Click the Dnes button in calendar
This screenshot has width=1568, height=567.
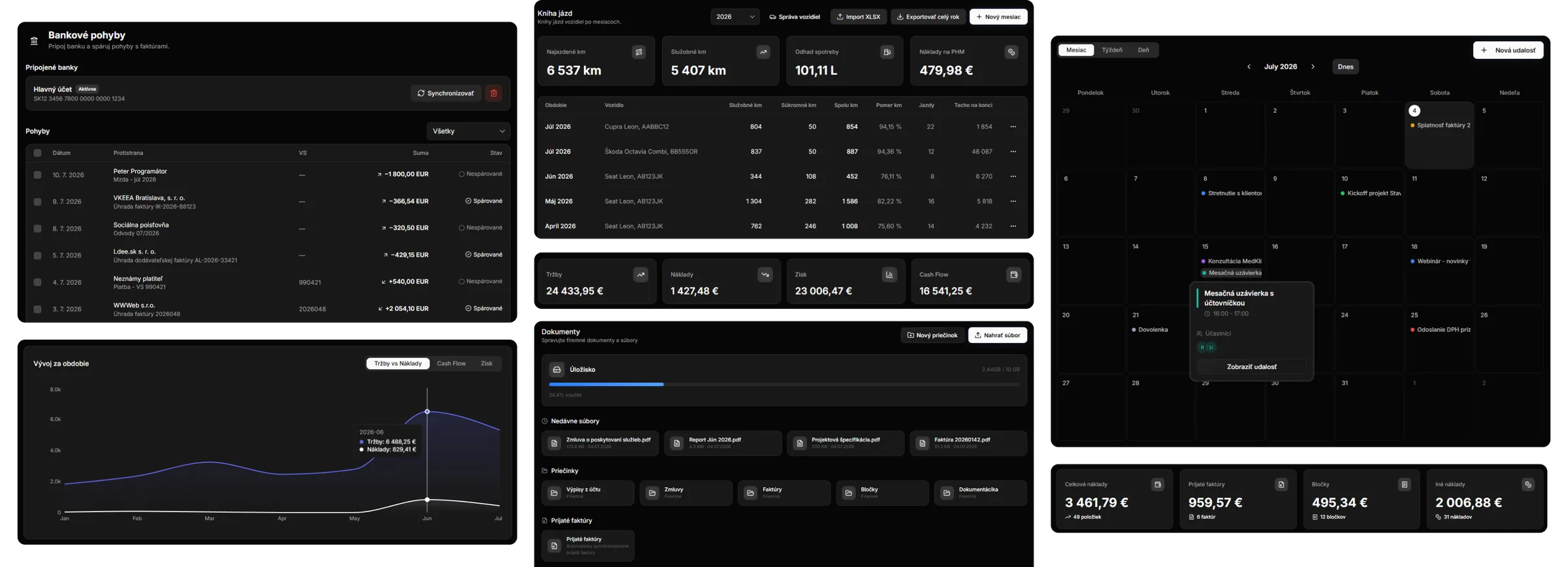1346,67
